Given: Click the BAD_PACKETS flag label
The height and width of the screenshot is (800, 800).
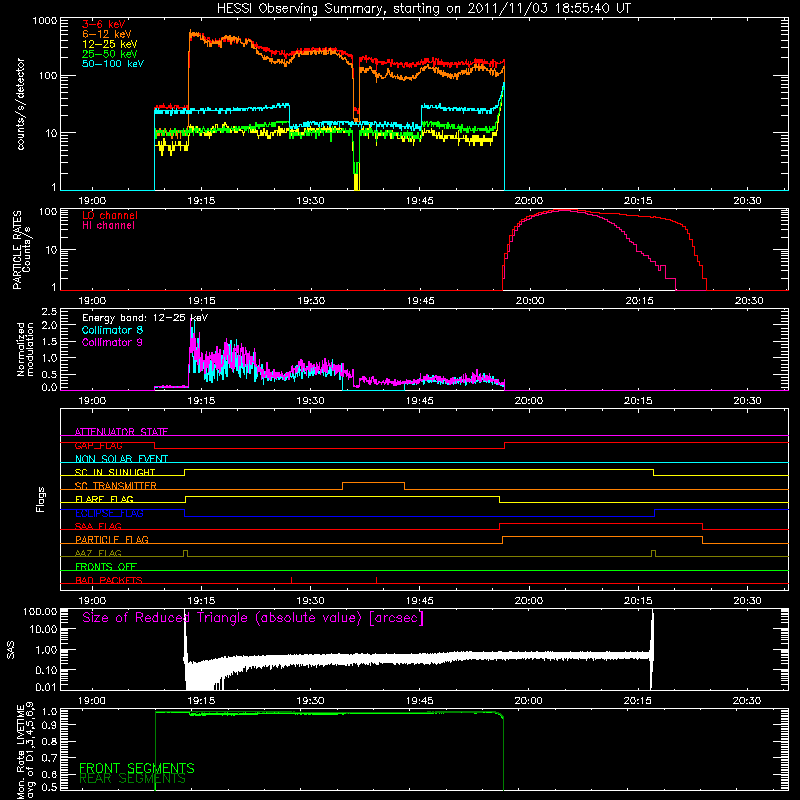Looking at the screenshot, I should click(109, 580).
